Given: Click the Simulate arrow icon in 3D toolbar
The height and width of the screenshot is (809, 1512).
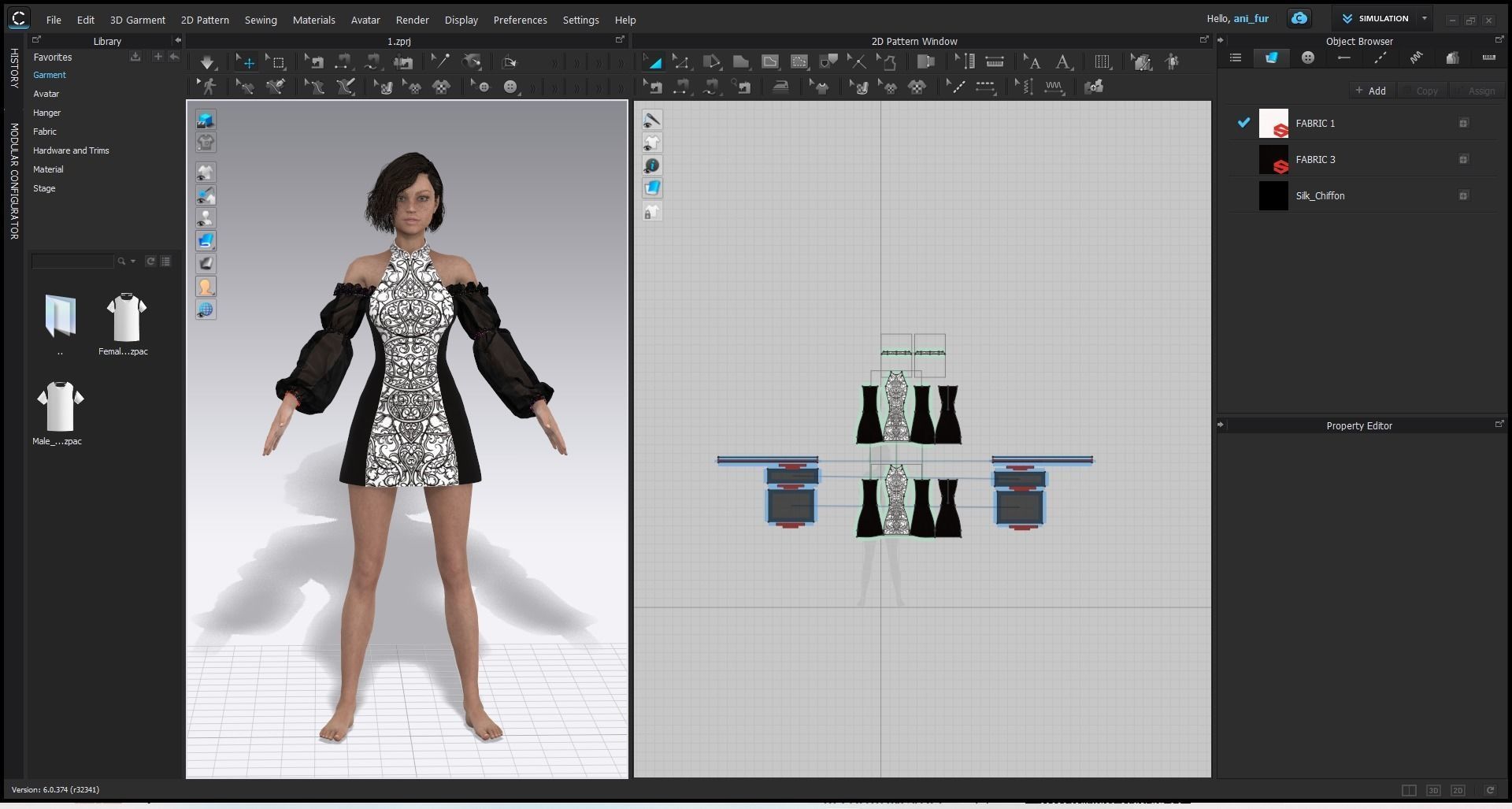Looking at the screenshot, I should 207,62.
